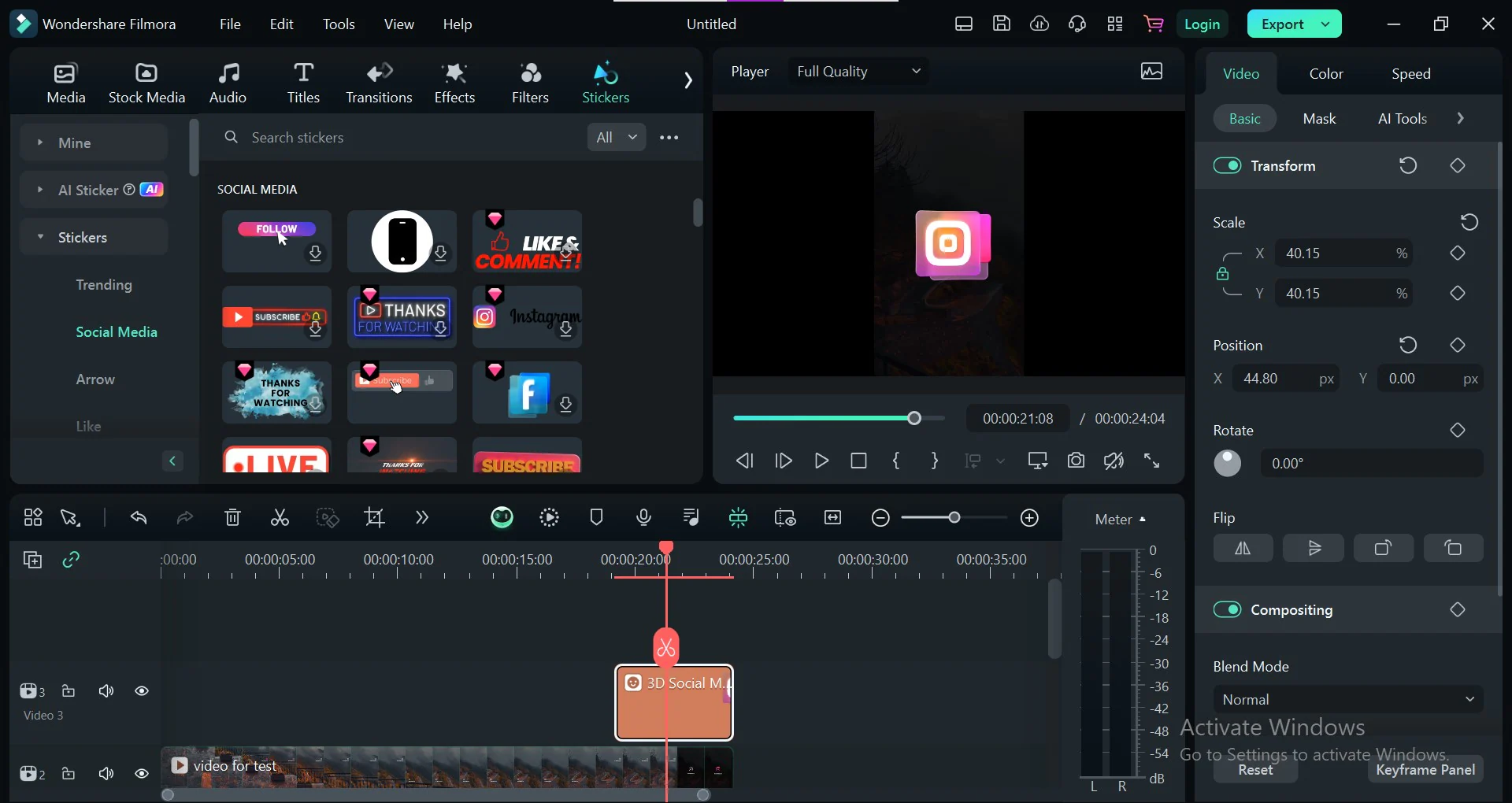Delete selected clip with trash icon

tap(232, 518)
